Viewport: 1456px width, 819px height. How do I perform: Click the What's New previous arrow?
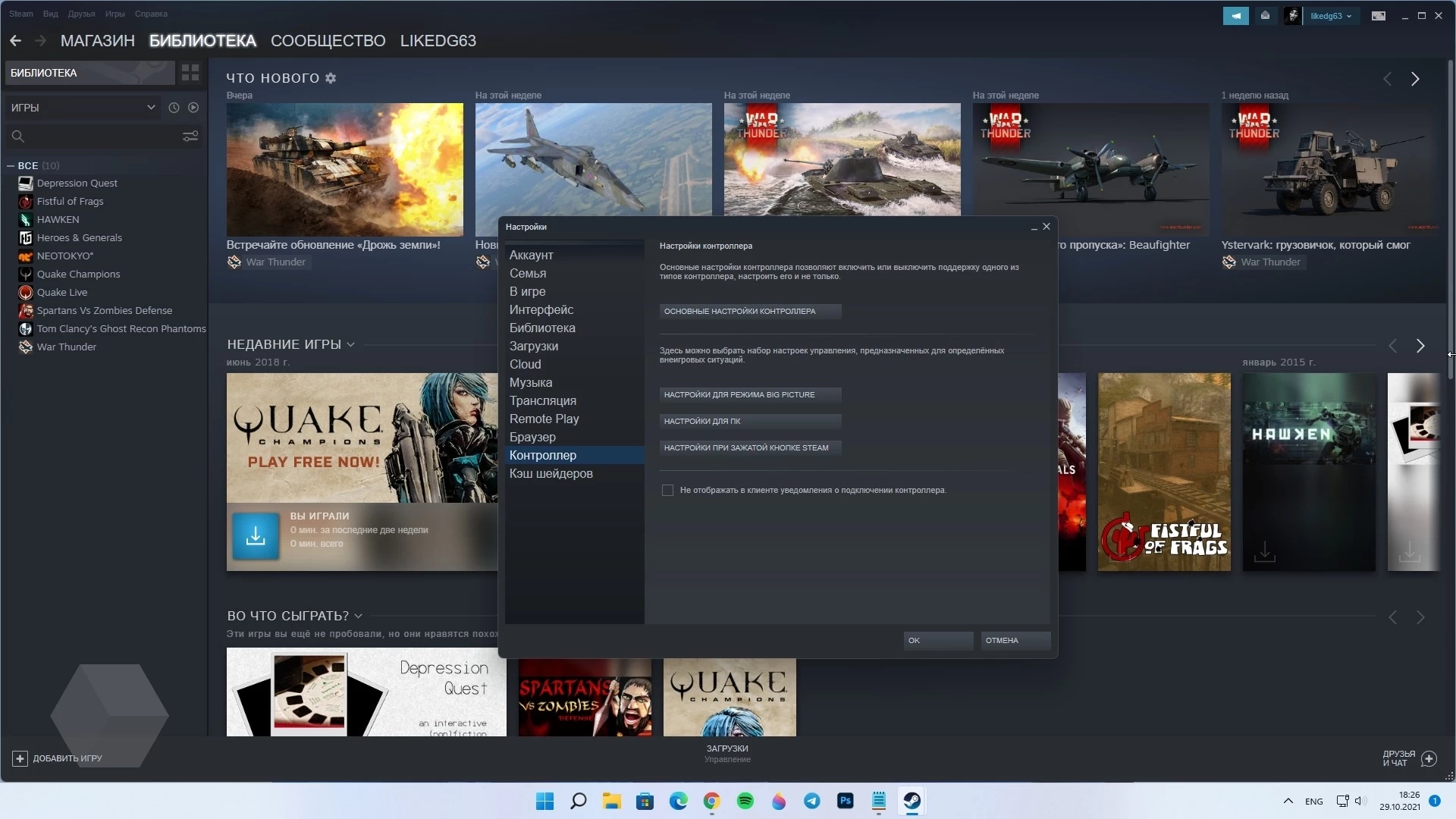tap(1387, 79)
